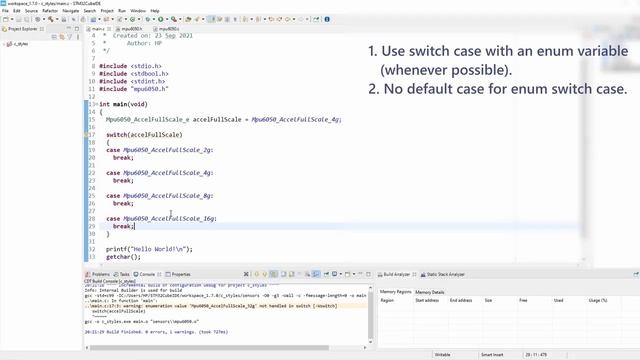Open the Project menu
The height and width of the screenshot is (360, 640).
(x=107, y=11)
